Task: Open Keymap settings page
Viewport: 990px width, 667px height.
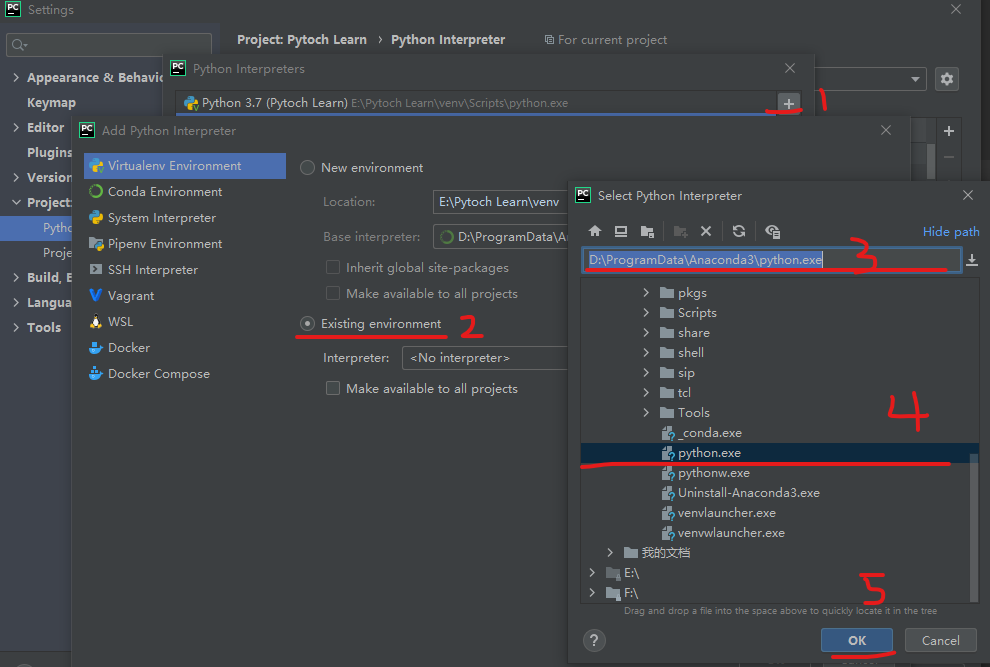Action: pyautogui.click(x=51, y=102)
